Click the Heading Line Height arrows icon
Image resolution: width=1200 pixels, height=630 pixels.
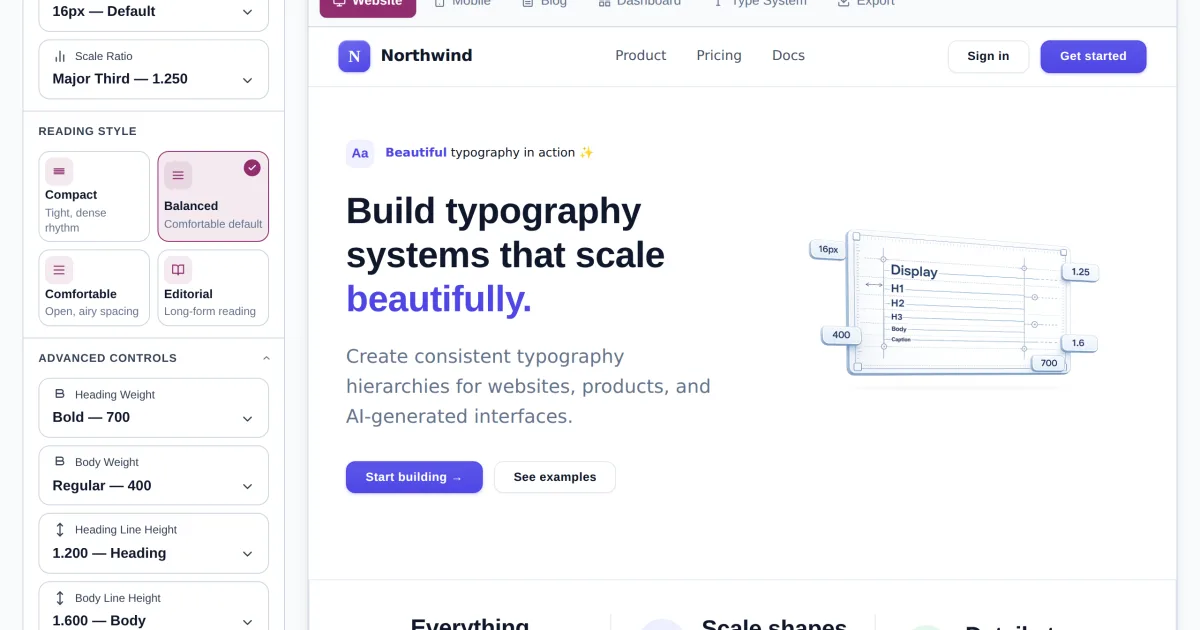[x=60, y=530]
